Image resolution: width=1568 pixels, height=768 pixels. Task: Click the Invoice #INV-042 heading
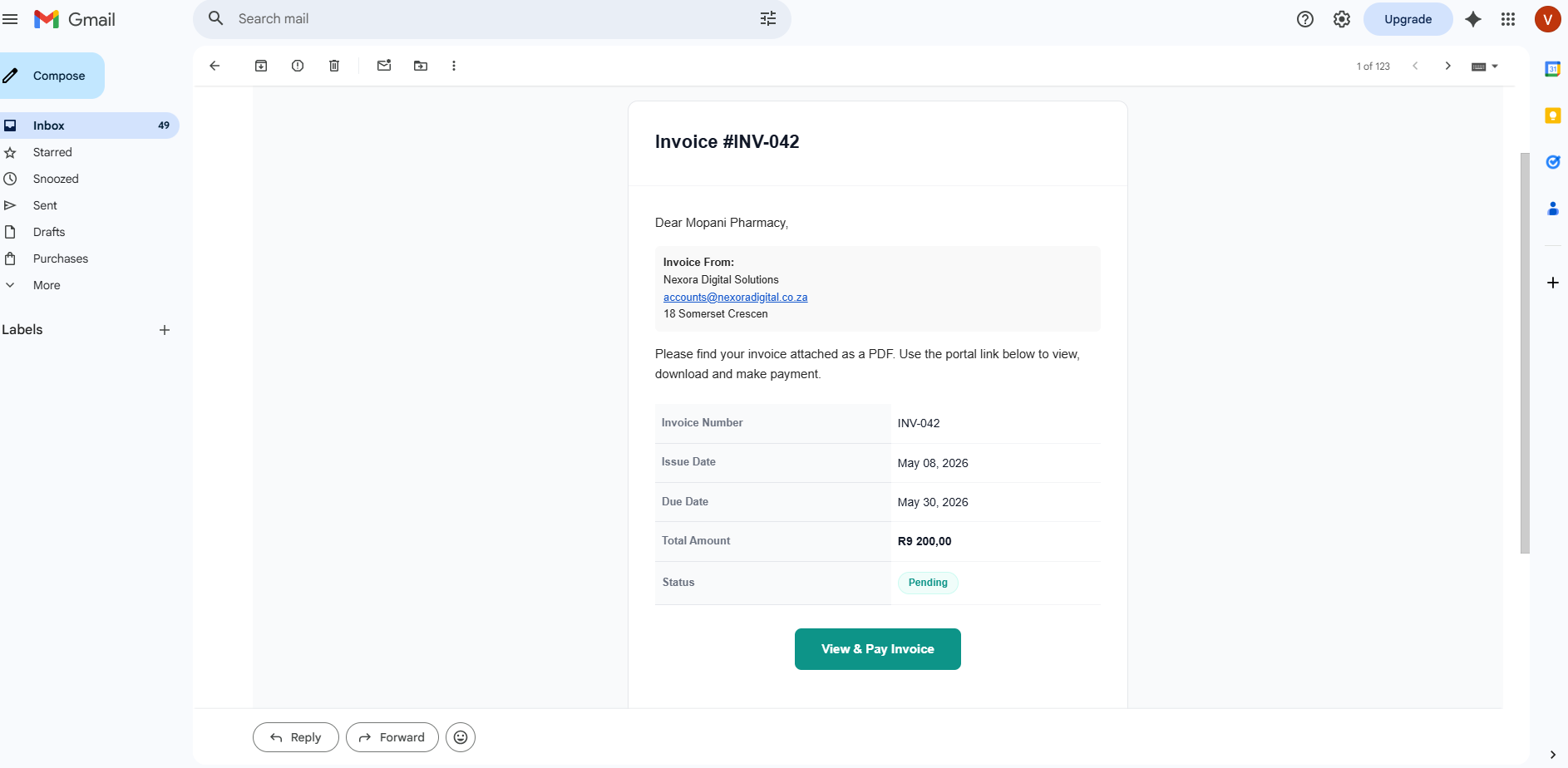[x=727, y=142]
